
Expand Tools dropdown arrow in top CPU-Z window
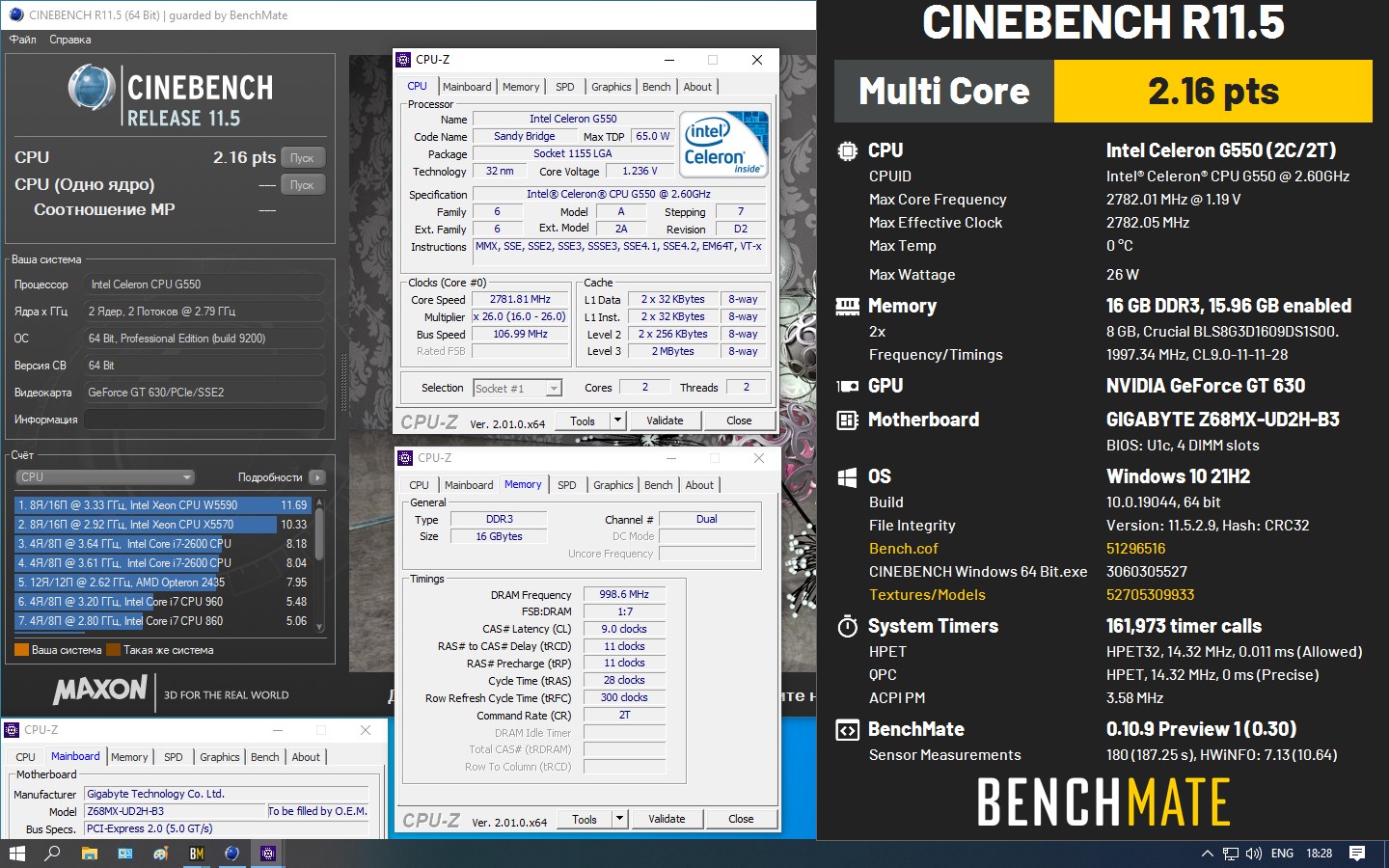[618, 420]
